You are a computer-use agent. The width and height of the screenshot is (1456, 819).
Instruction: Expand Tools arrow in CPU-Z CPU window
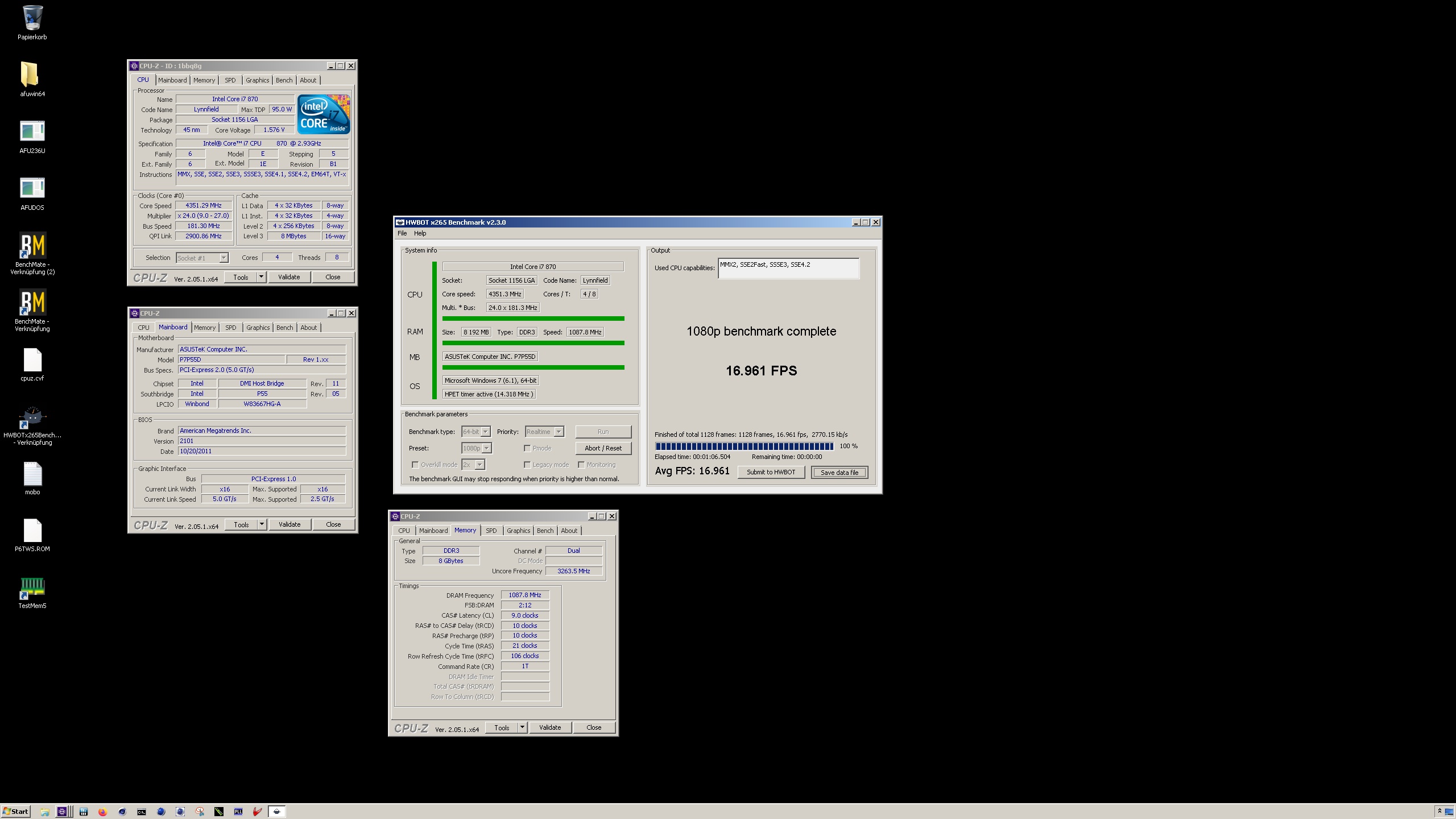pos(261,277)
